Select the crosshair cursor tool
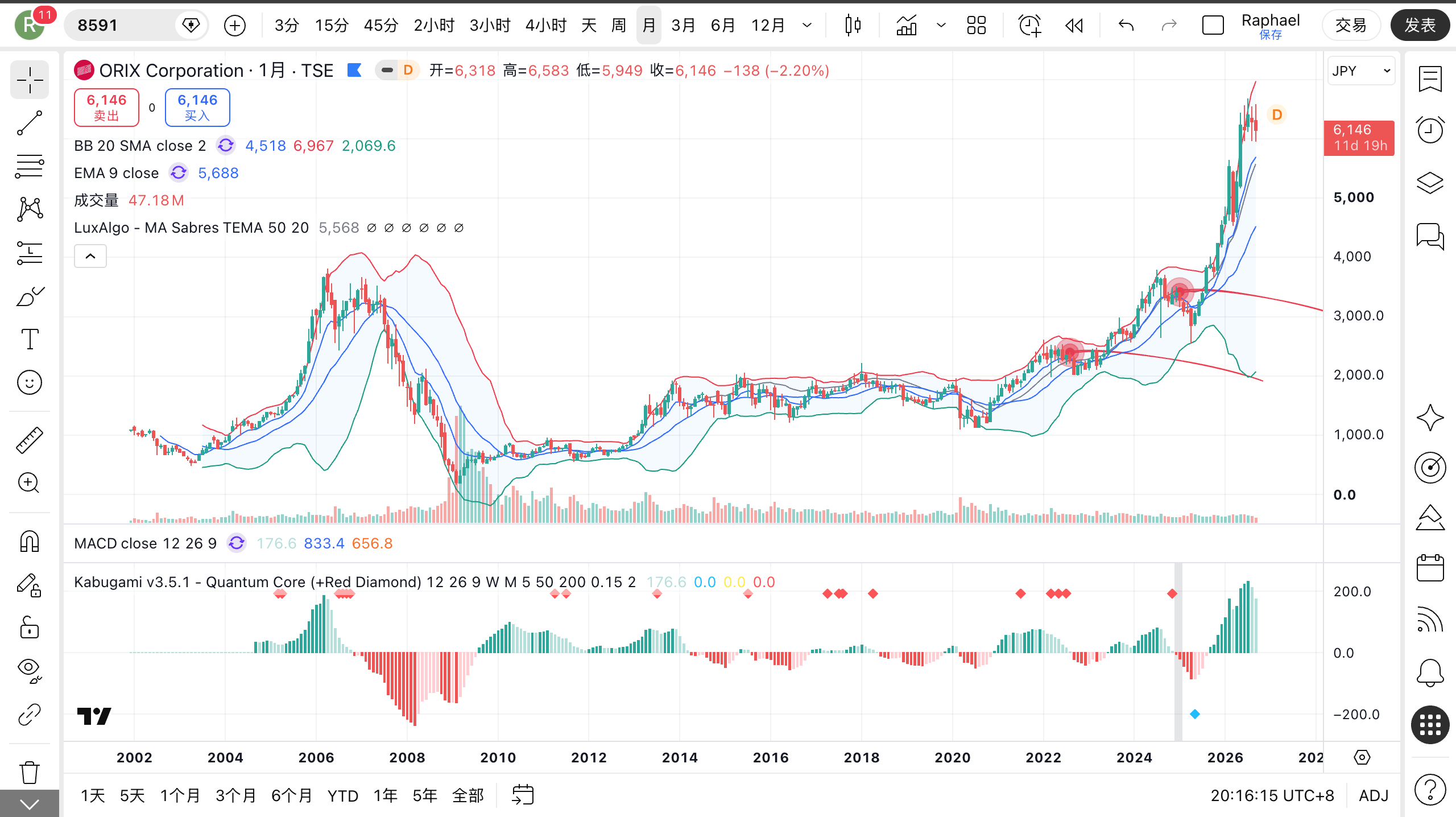Image resolution: width=1456 pixels, height=817 pixels. [30, 80]
